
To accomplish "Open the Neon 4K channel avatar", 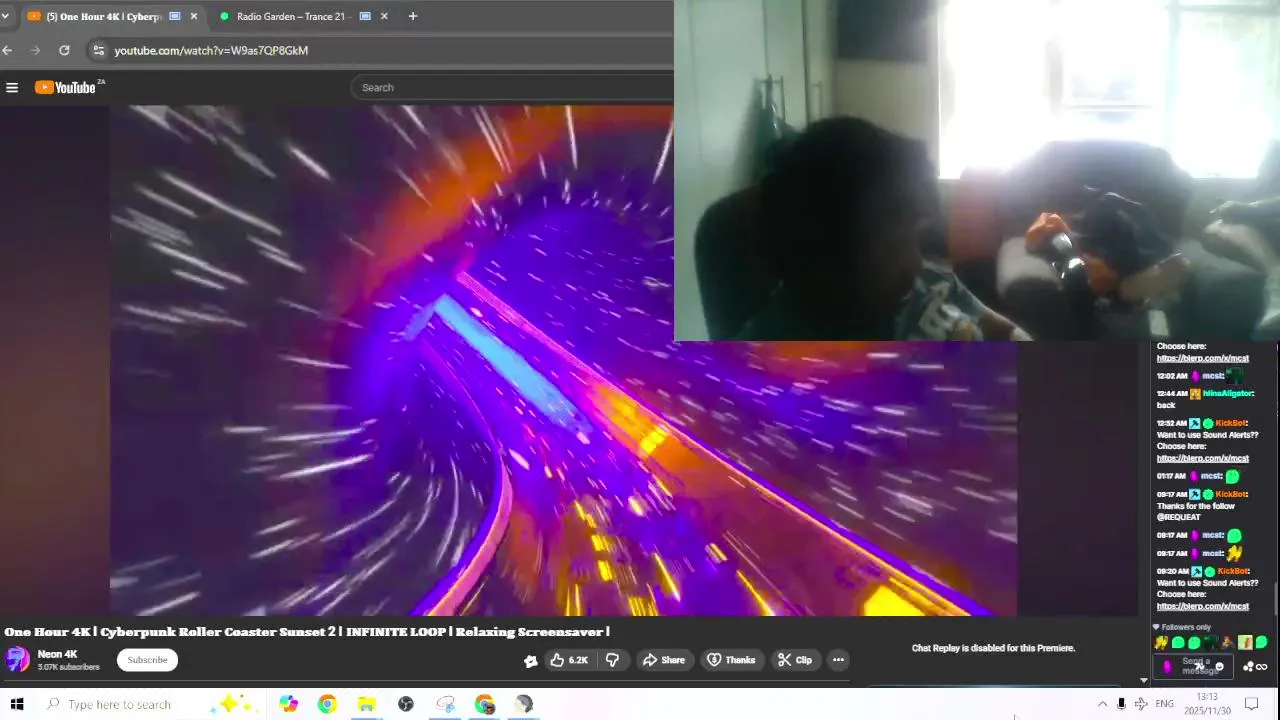I will (x=17, y=660).
